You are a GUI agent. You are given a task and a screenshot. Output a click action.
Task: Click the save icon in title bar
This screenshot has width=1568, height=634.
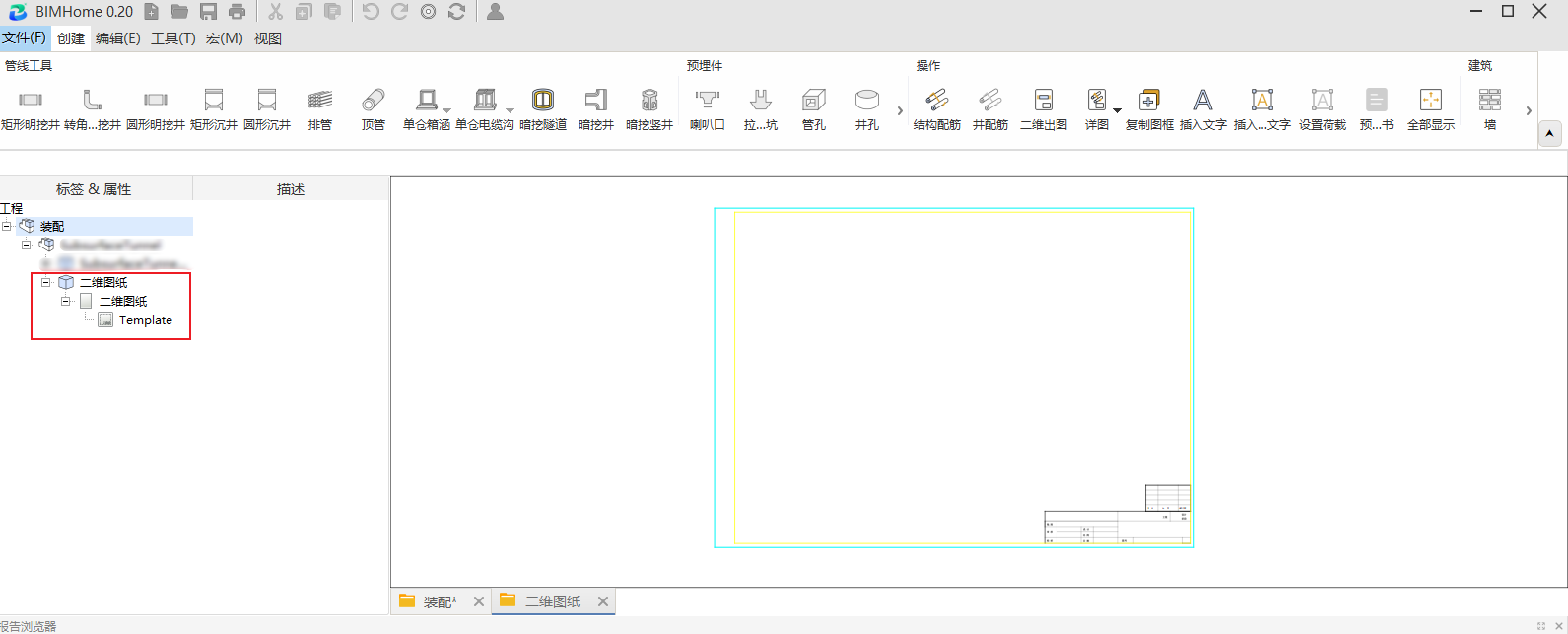(208, 12)
